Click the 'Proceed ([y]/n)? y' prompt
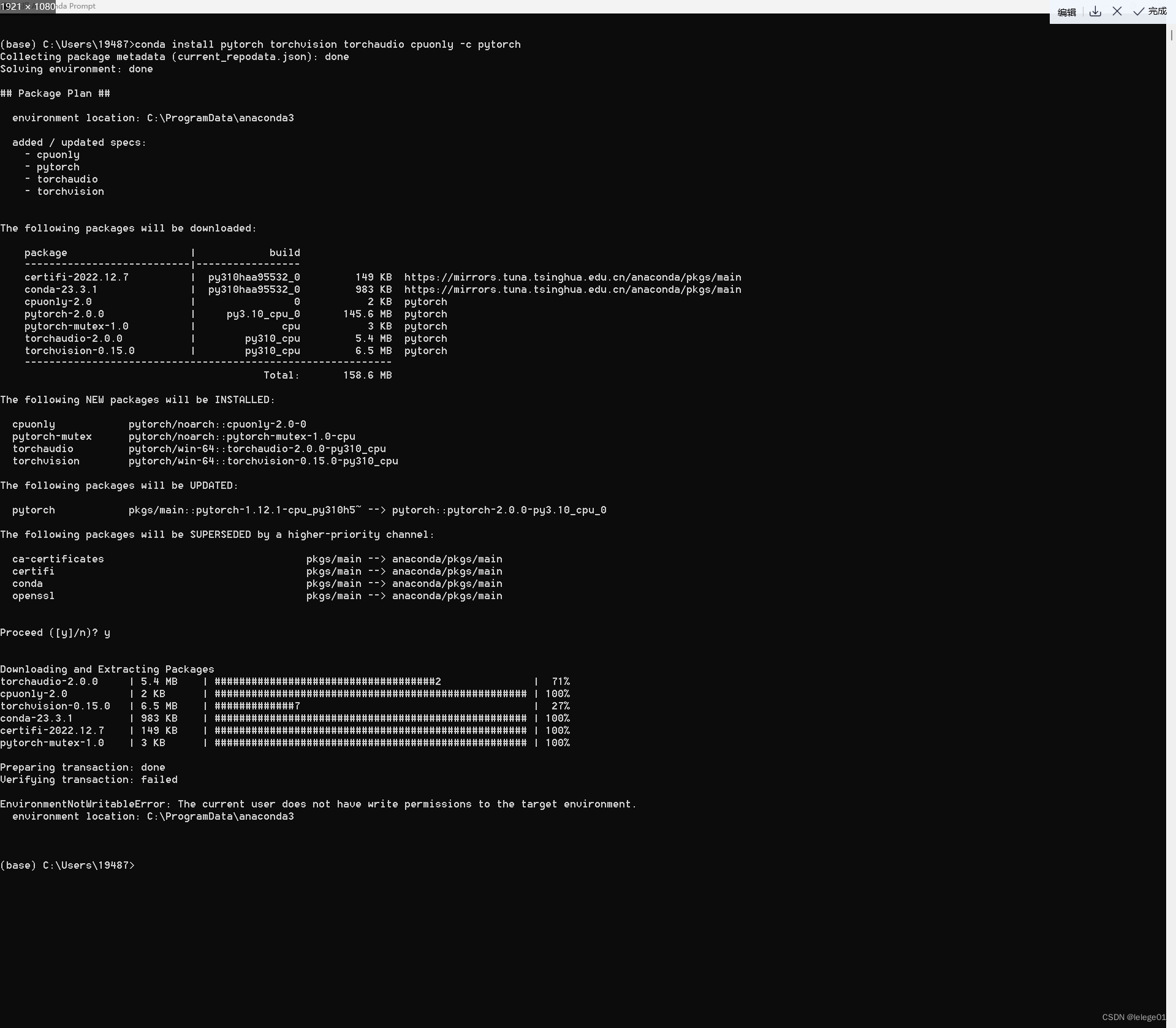This screenshot has height=1028, width=1176. (x=55, y=632)
